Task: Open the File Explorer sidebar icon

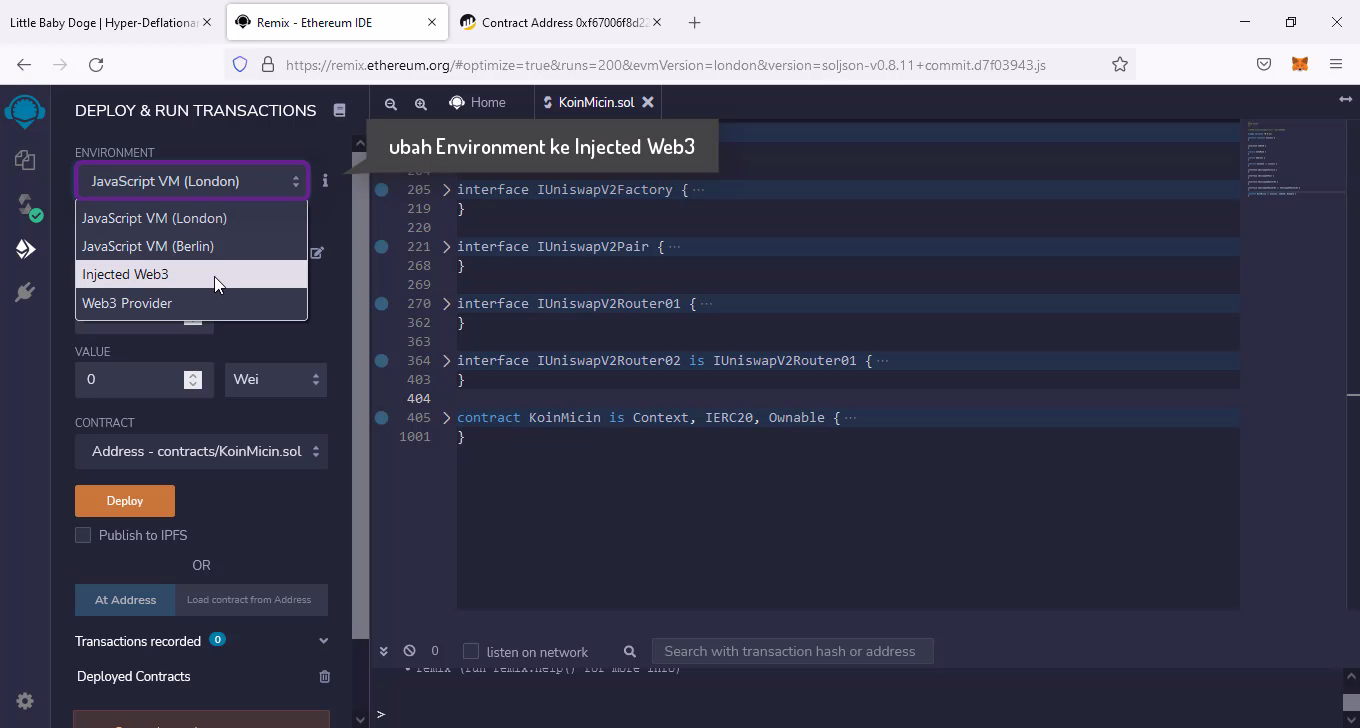Action: (x=25, y=160)
